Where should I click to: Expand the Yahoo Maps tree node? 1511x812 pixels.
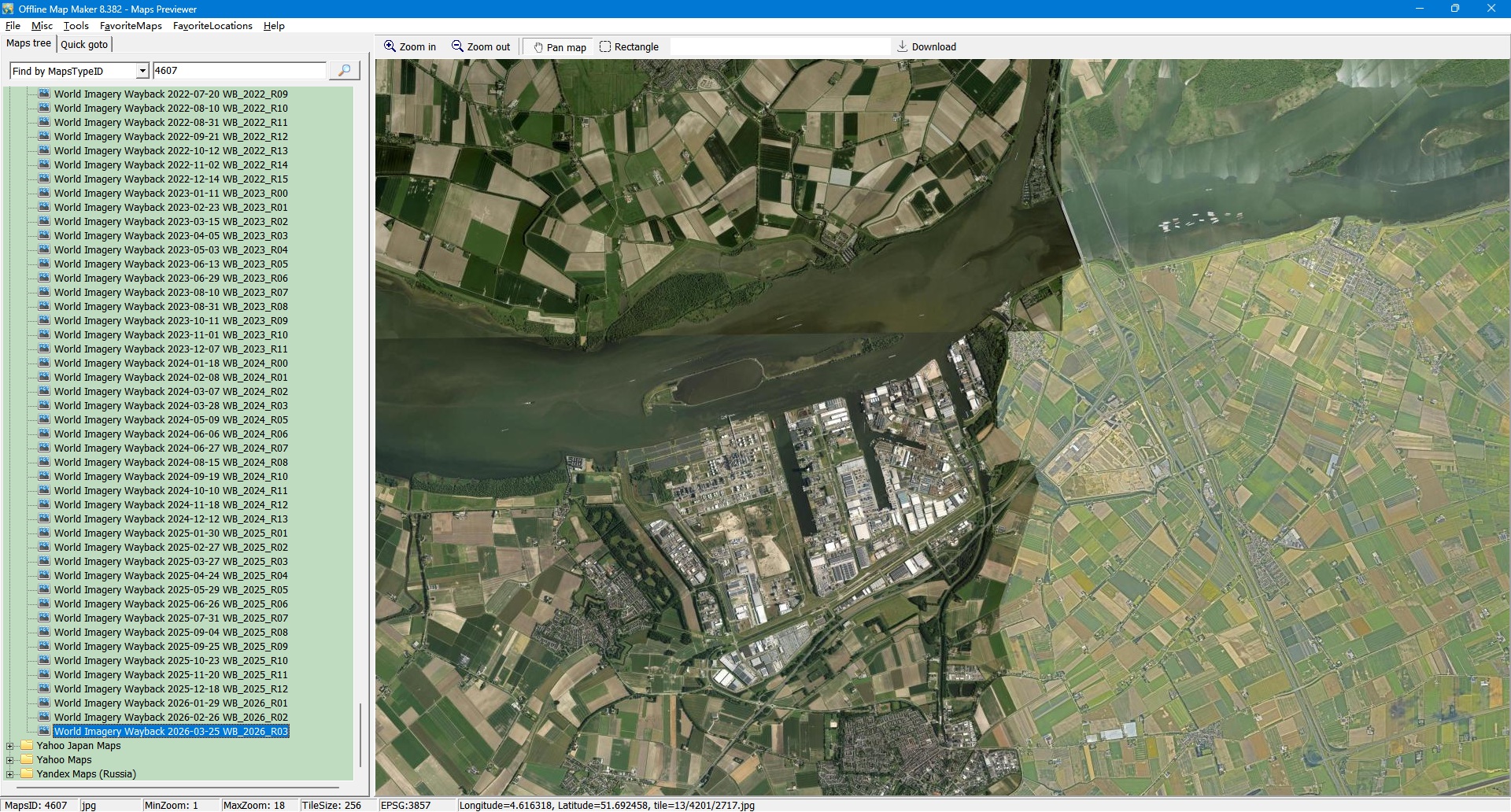pyautogui.click(x=10, y=760)
